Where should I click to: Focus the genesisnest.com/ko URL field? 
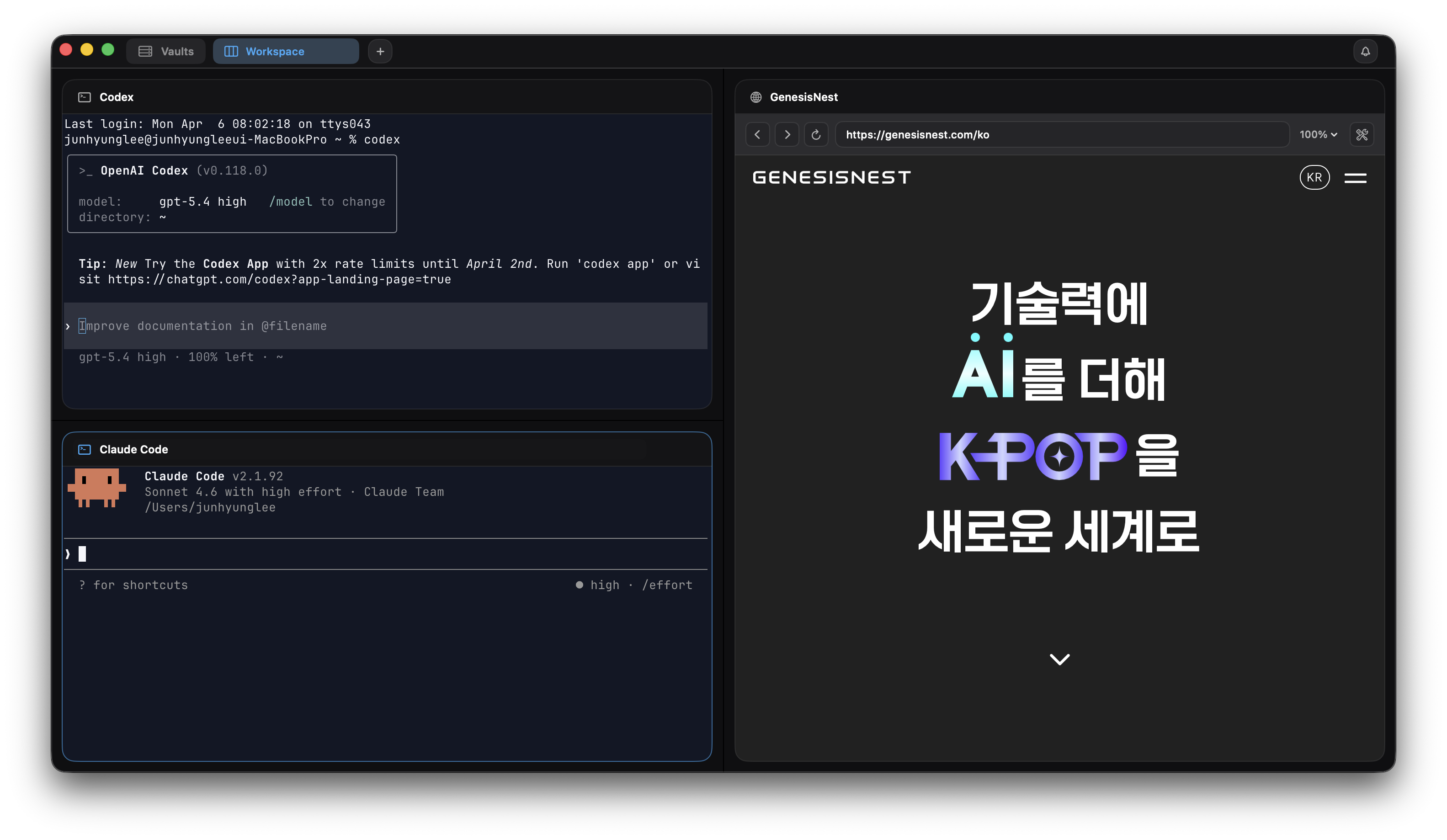(1062, 134)
